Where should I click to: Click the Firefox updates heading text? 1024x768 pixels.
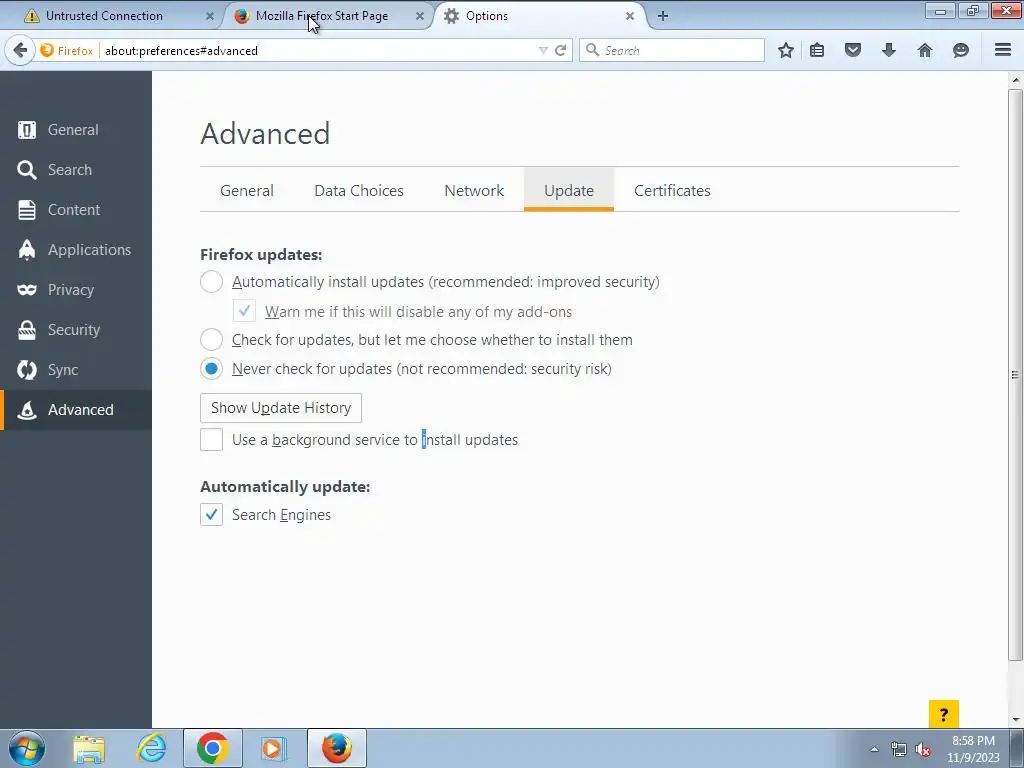pos(261,255)
